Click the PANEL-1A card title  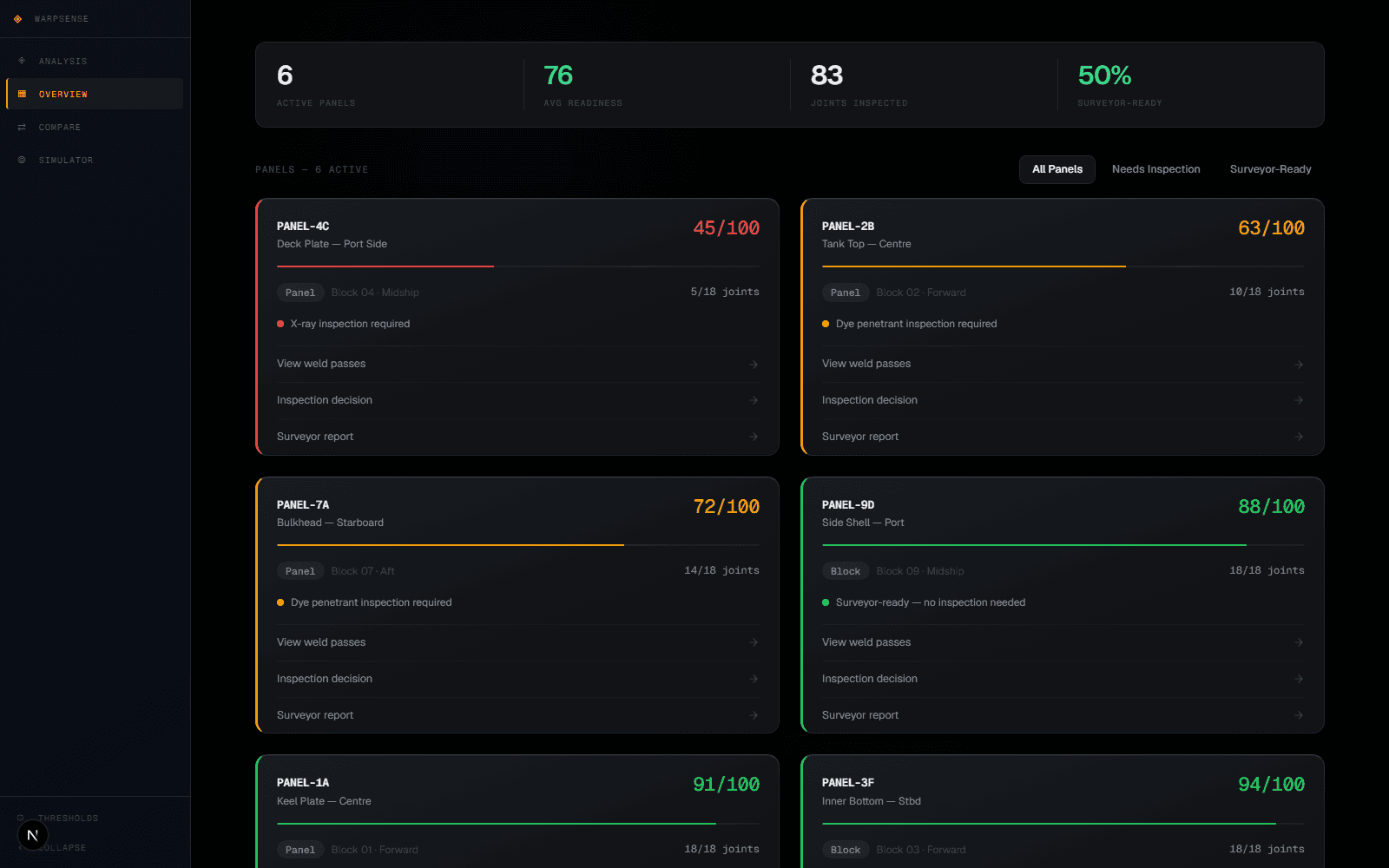tap(303, 783)
